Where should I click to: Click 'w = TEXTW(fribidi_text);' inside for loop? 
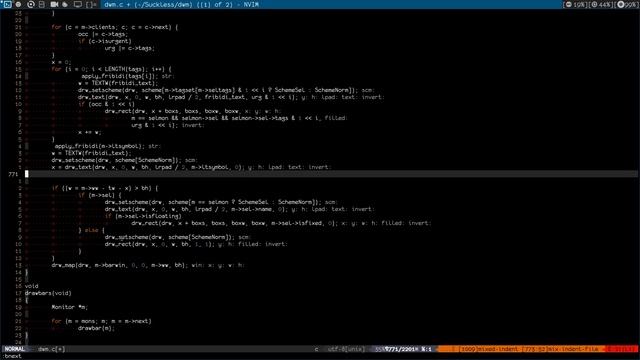118,83
